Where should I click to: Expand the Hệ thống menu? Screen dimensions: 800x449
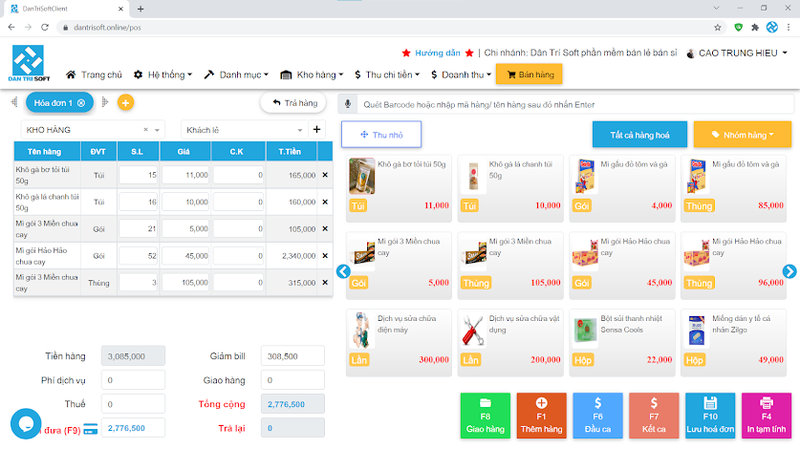point(163,75)
